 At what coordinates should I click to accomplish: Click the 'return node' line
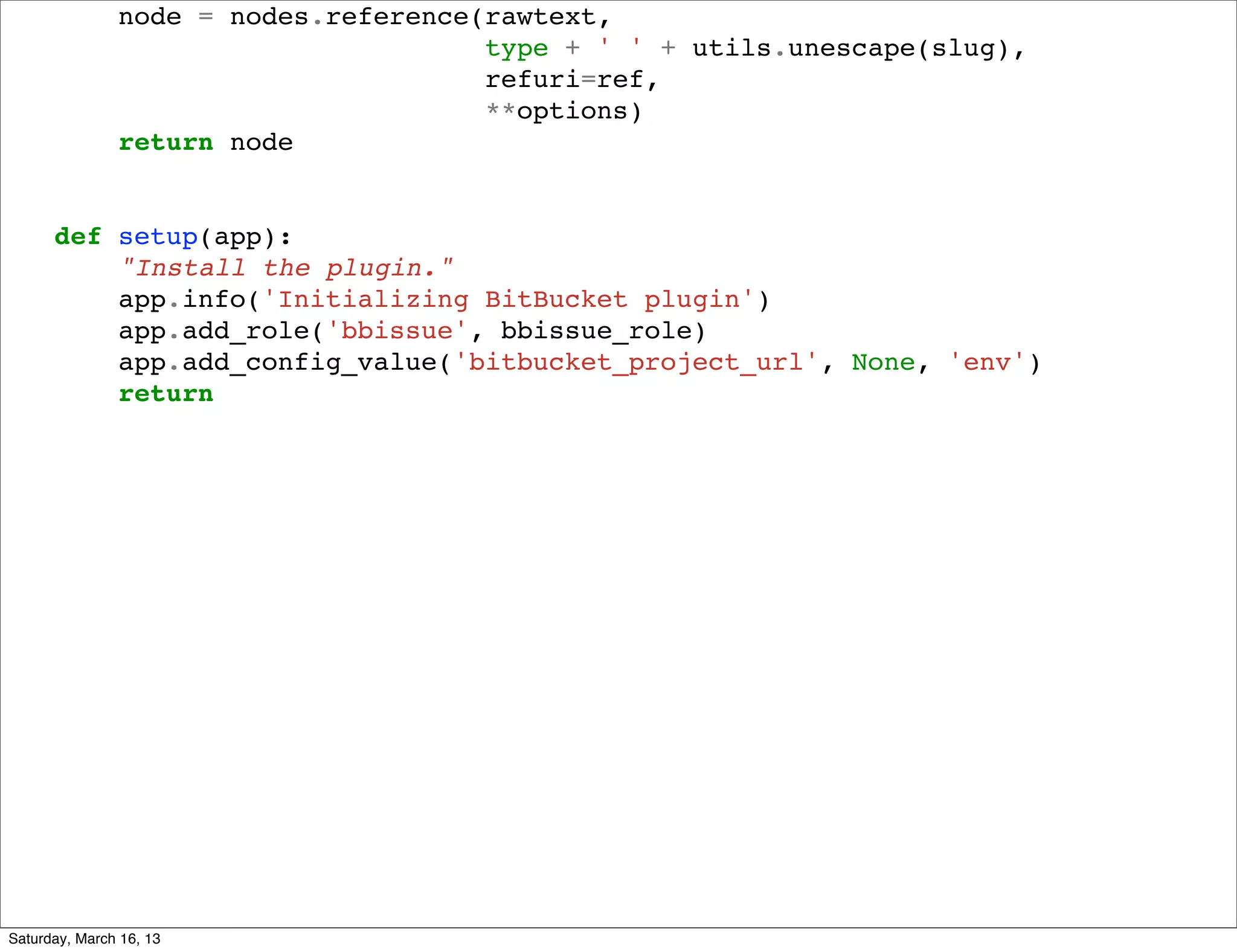pos(205,143)
